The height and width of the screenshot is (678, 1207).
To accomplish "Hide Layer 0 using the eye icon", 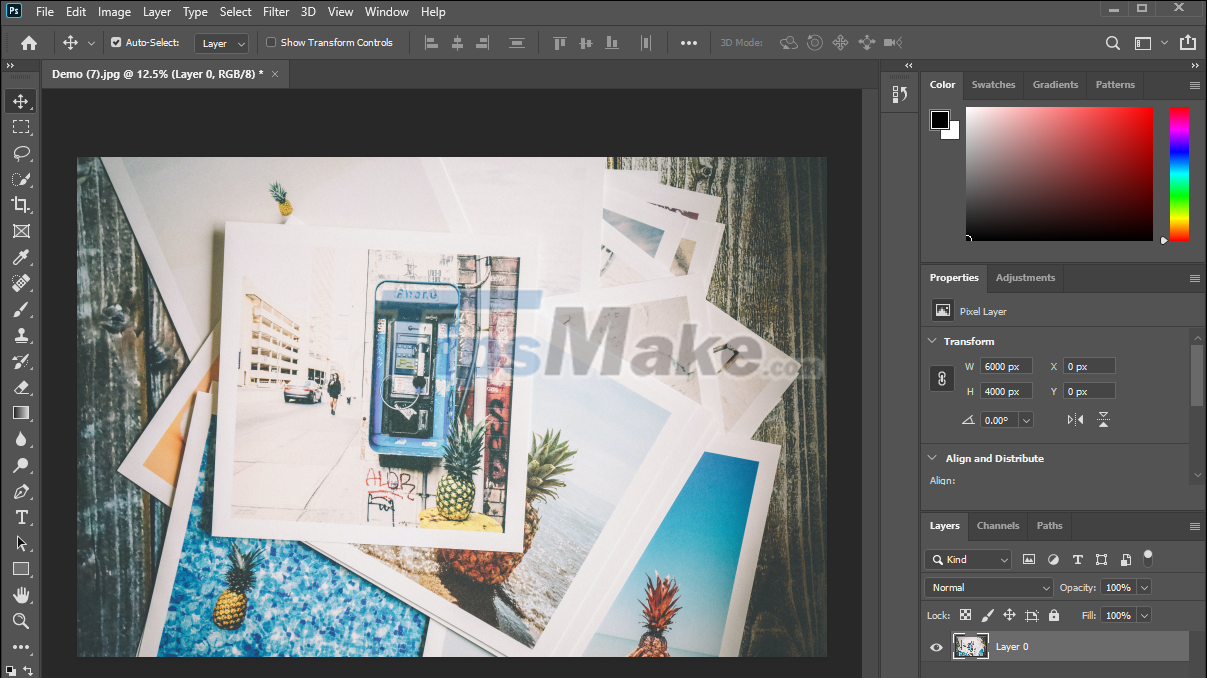I will coord(936,647).
